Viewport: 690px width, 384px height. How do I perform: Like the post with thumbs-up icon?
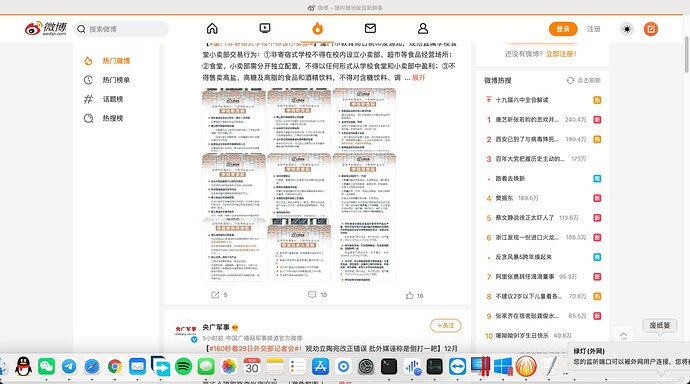click(410, 295)
